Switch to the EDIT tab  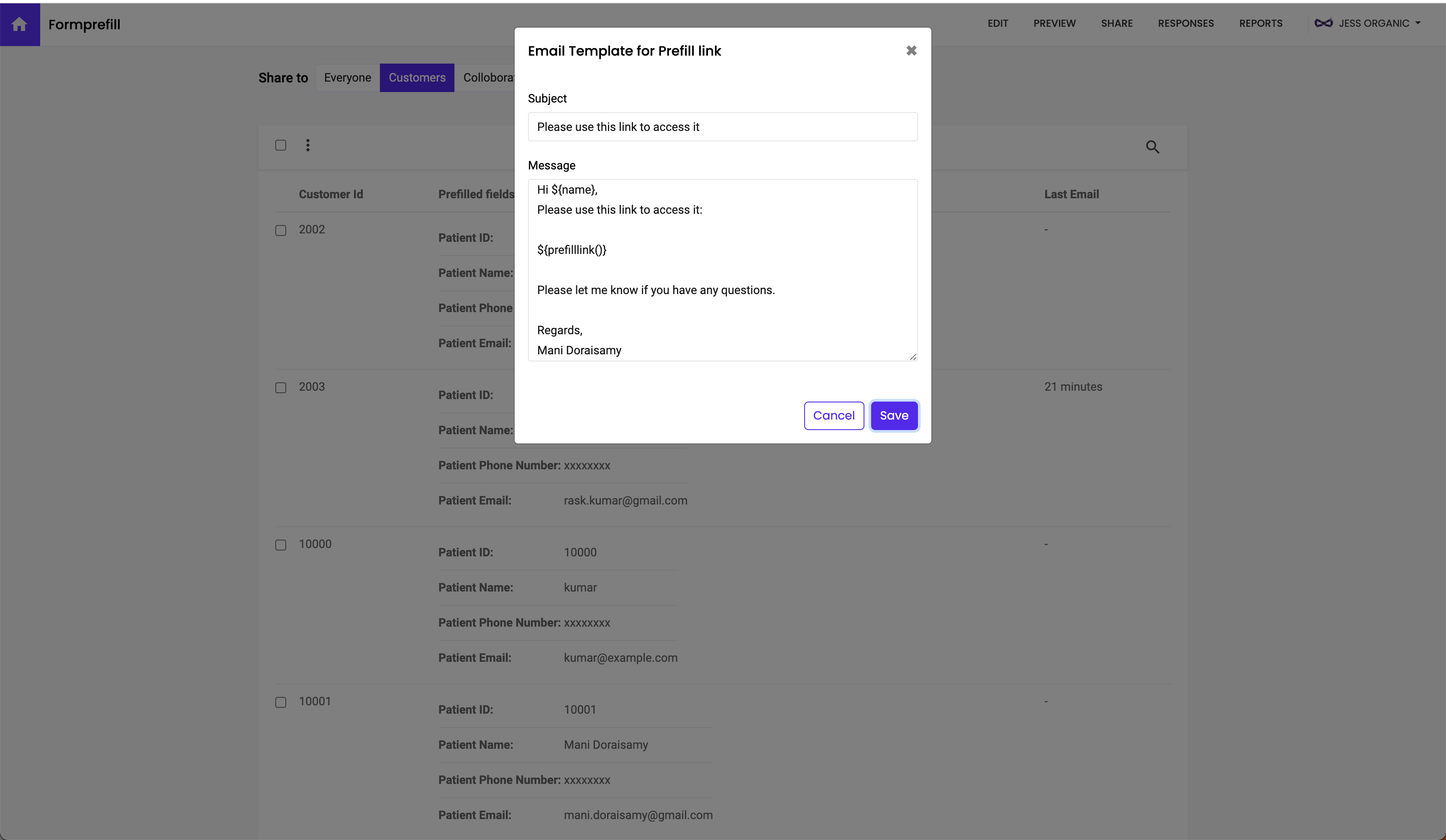click(997, 23)
